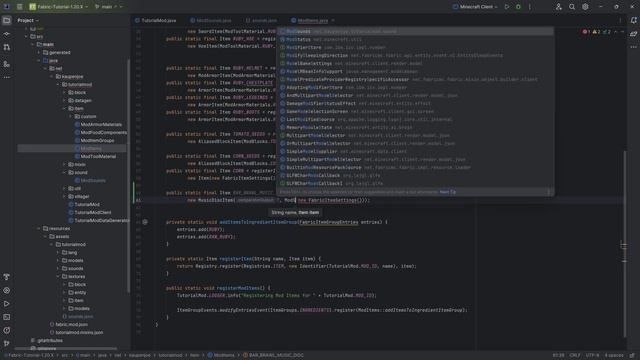
Task: Click the 4 spaces indent indicator
Action: [614, 356]
